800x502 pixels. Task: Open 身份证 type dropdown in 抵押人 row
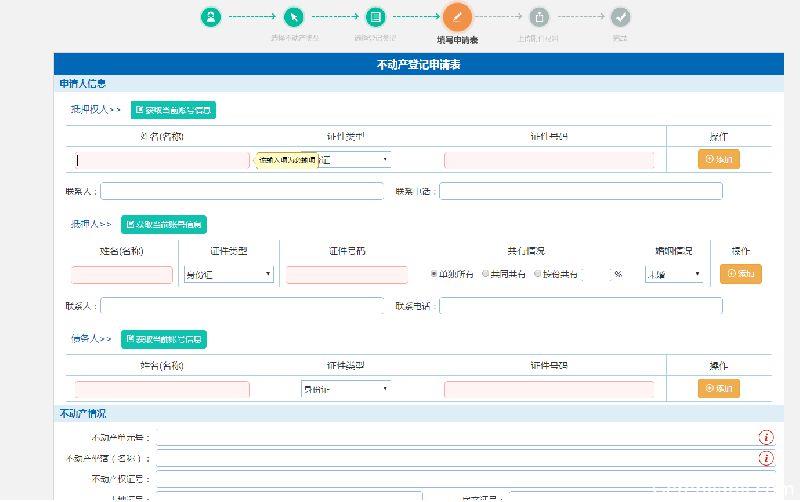pyautogui.click(x=229, y=274)
